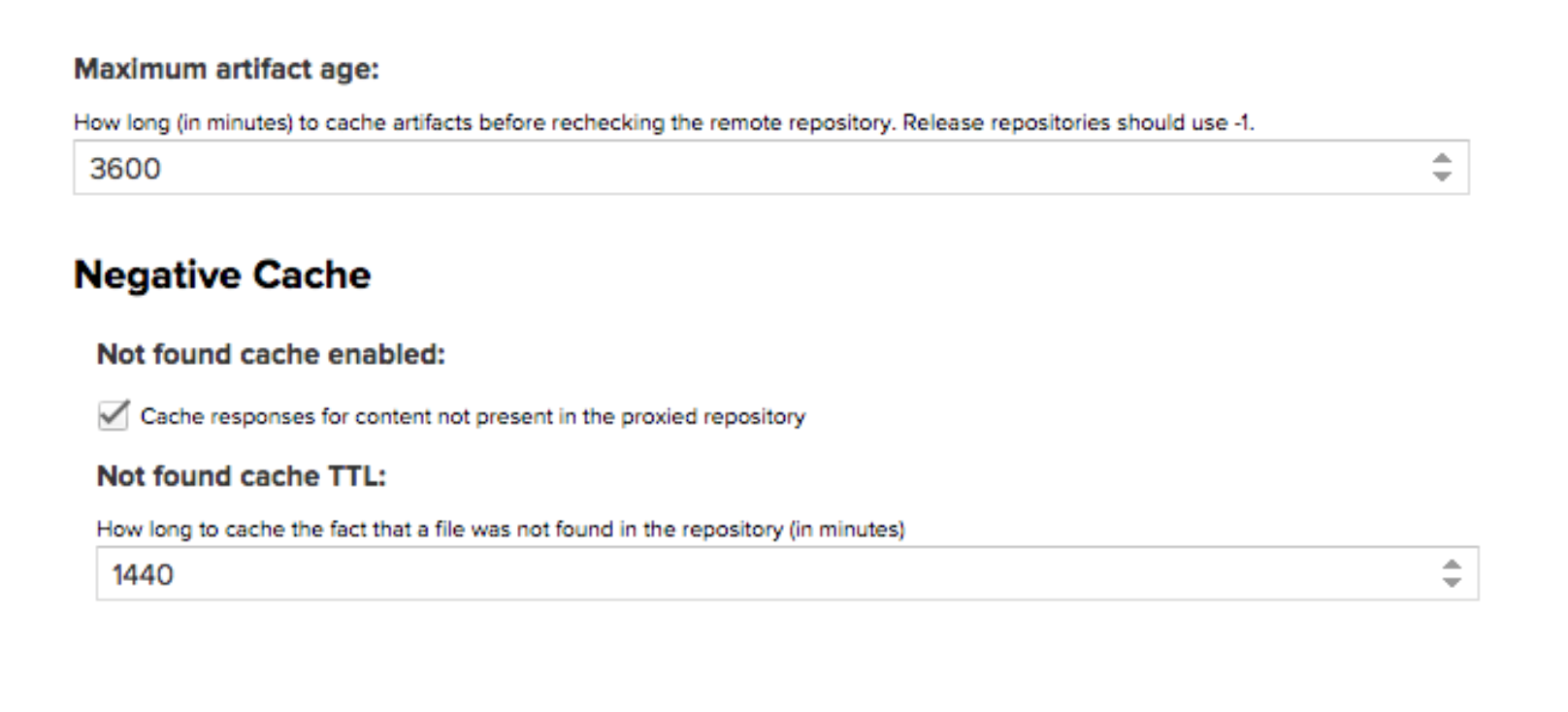
Task: Click the up arrow of Maximum artifact age
Action: coord(1442,158)
